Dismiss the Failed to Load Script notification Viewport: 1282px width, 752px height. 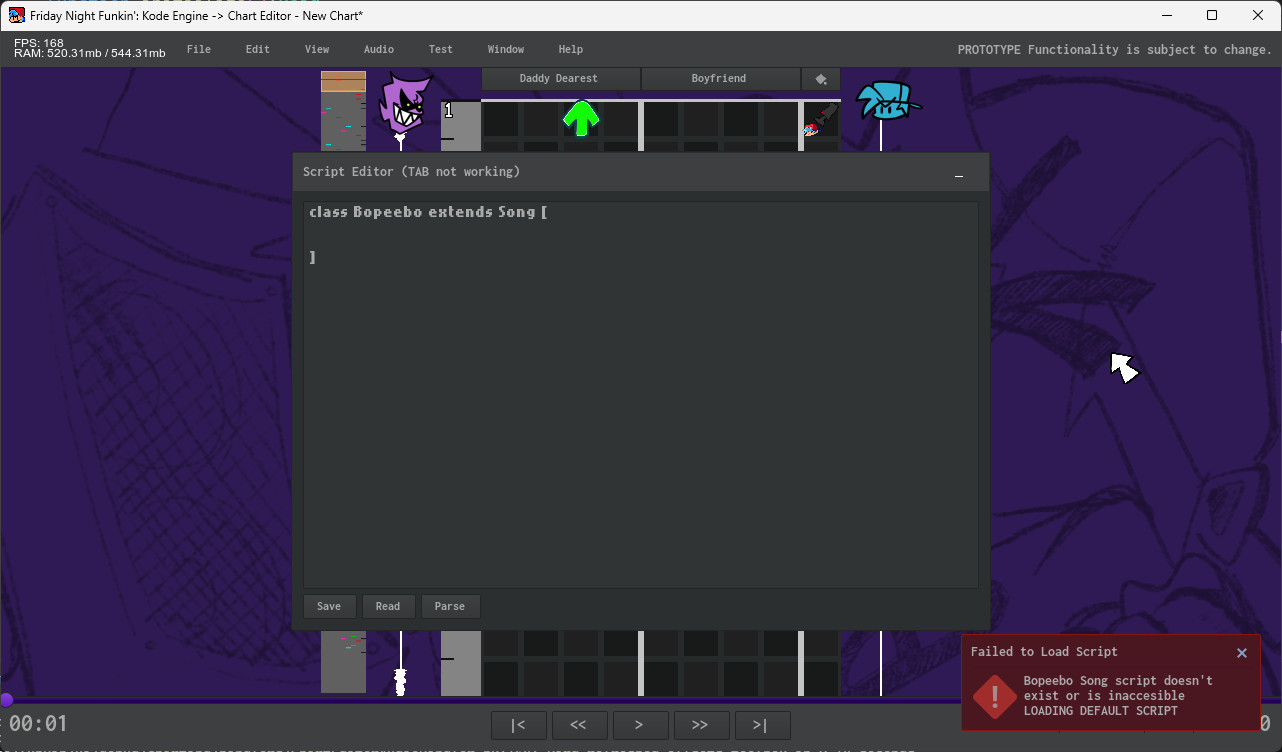pyautogui.click(x=1242, y=653)
